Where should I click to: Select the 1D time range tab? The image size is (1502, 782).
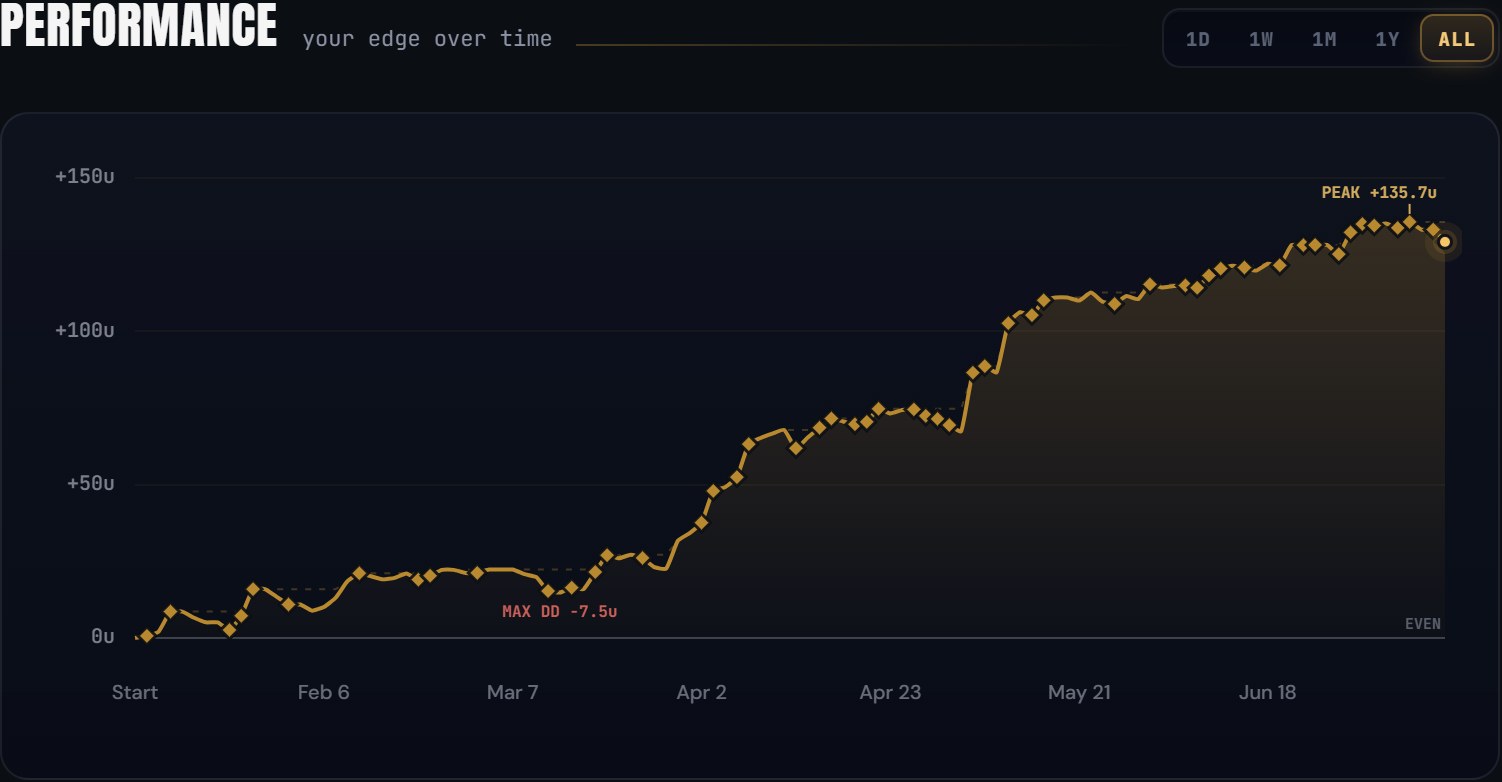[1197, 39]
